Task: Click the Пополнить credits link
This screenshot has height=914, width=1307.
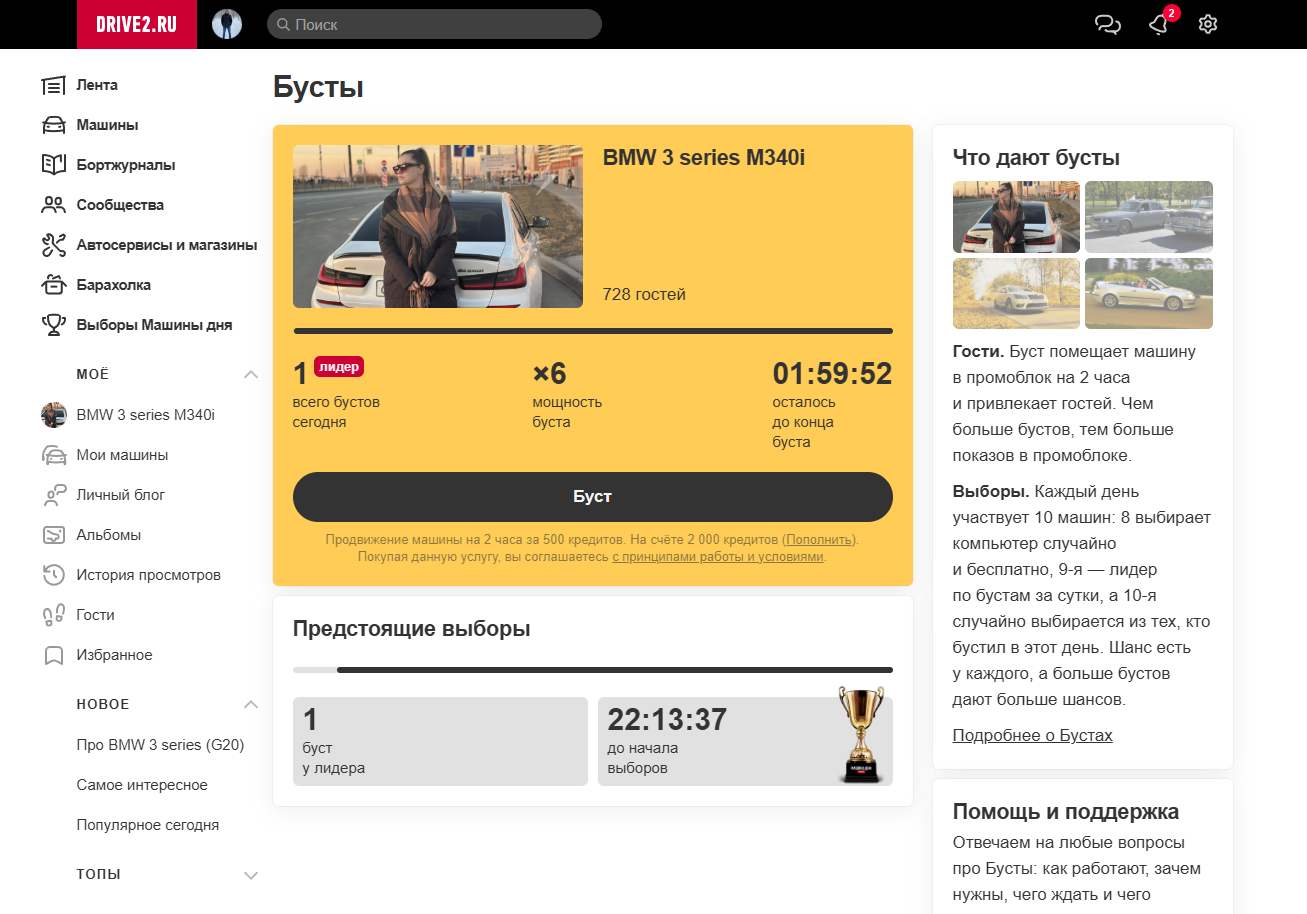Action: [x=820, y=540]
